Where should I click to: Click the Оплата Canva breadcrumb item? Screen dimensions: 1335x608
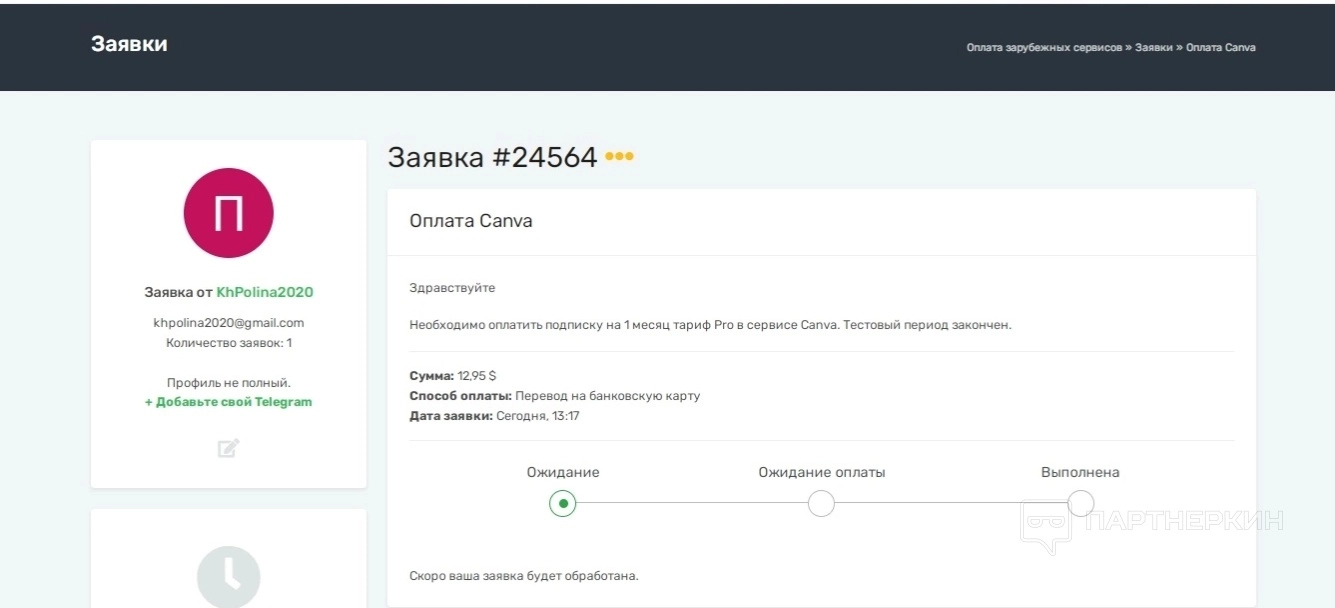(x=1221, y=47)
